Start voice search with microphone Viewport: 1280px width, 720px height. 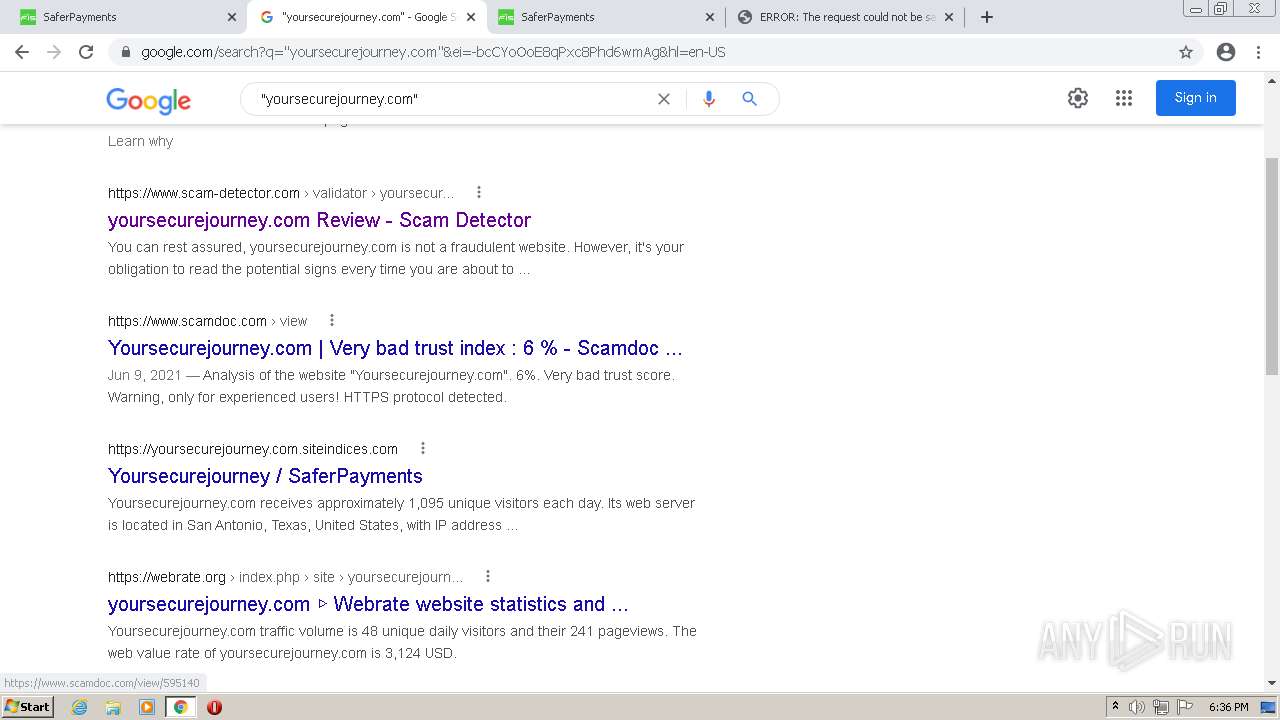click(709, 99)
